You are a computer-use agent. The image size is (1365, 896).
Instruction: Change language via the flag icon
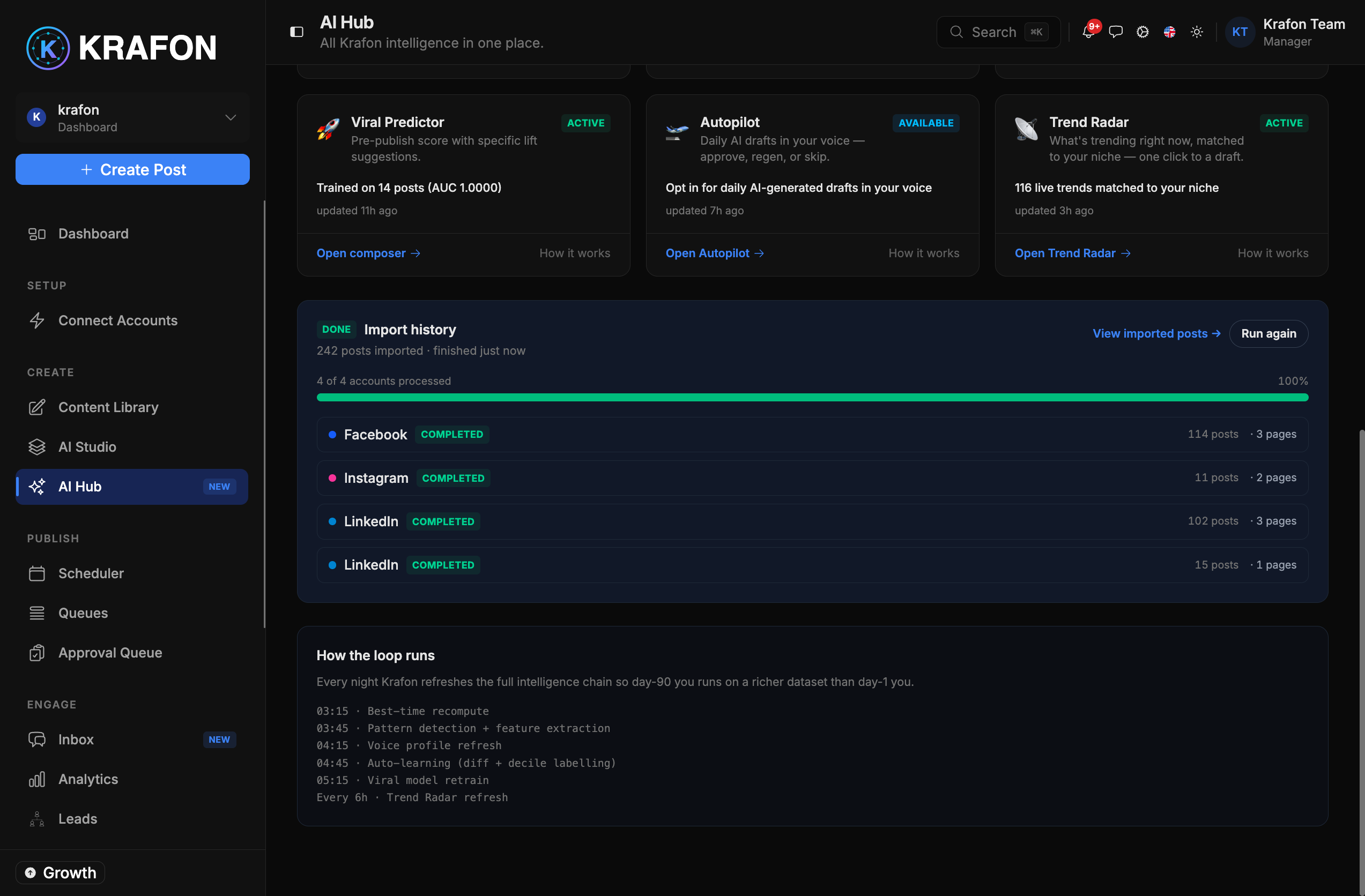(1169, 32)
